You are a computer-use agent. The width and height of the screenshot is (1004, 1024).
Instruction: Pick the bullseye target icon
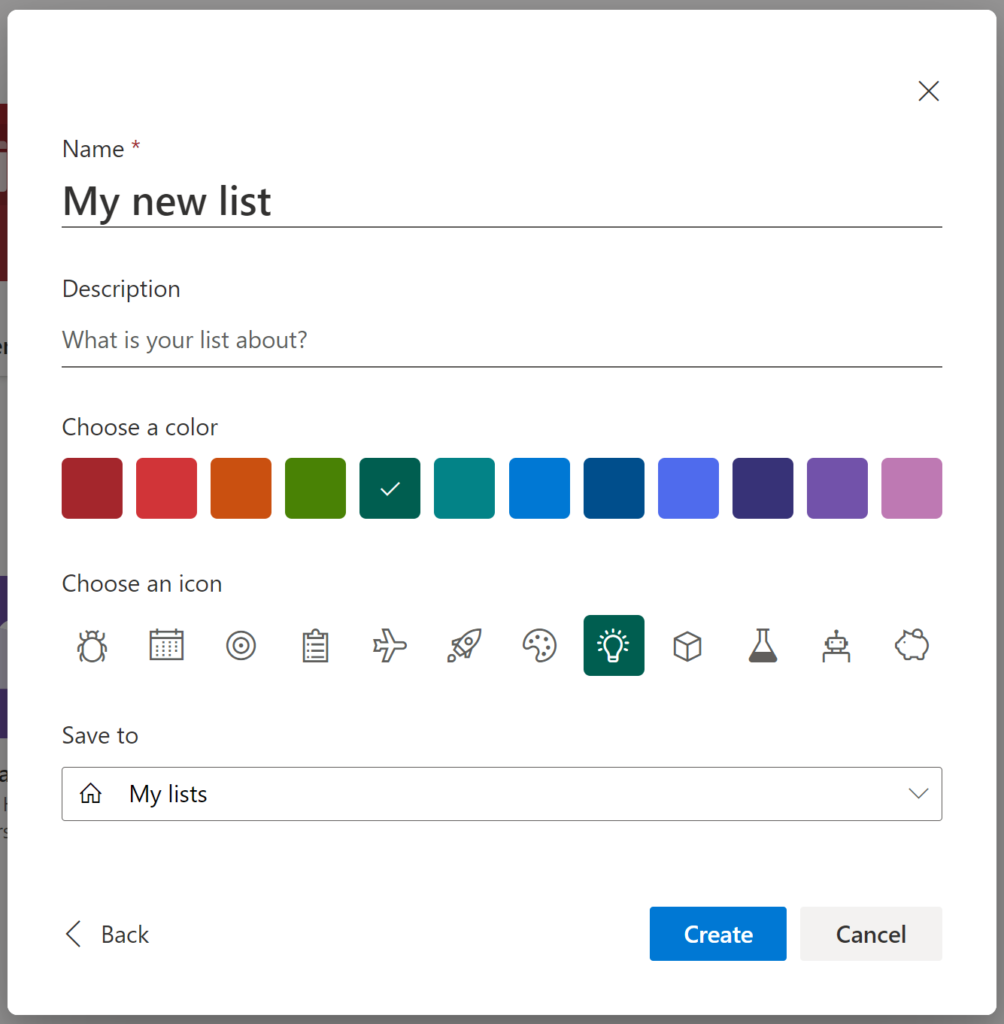point(240,645)
